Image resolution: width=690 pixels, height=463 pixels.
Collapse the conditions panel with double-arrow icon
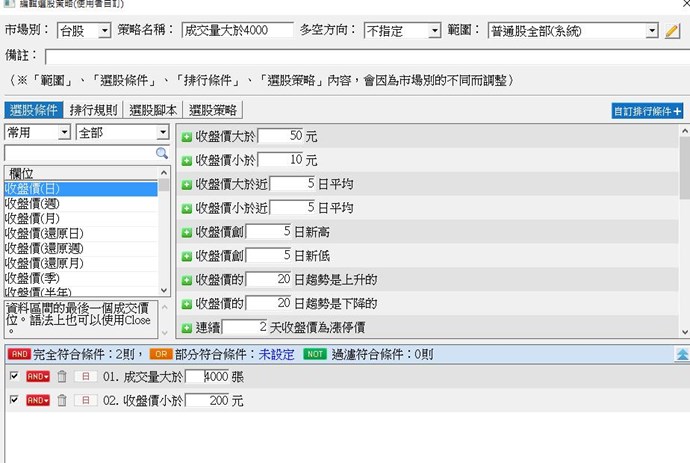point(682,354)
